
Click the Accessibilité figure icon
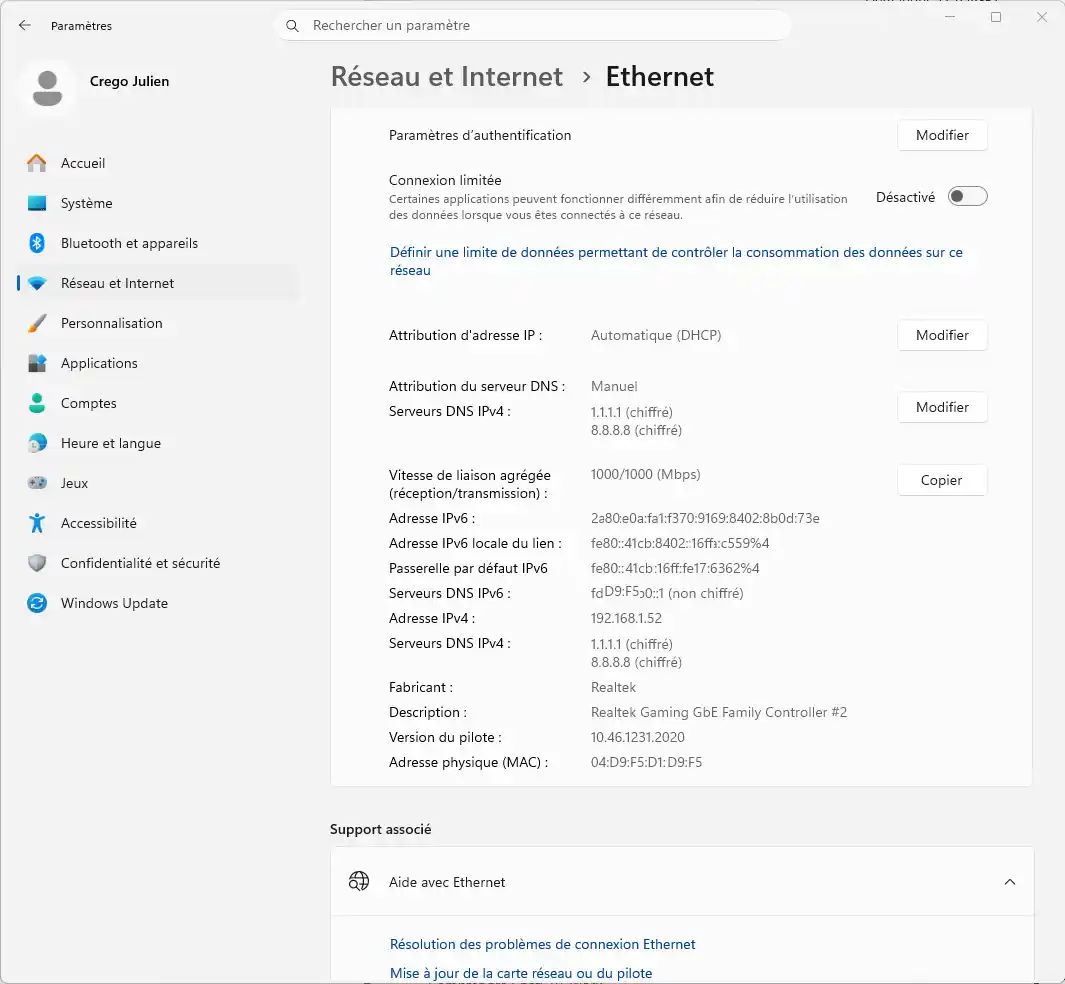[x=37, y=523]
